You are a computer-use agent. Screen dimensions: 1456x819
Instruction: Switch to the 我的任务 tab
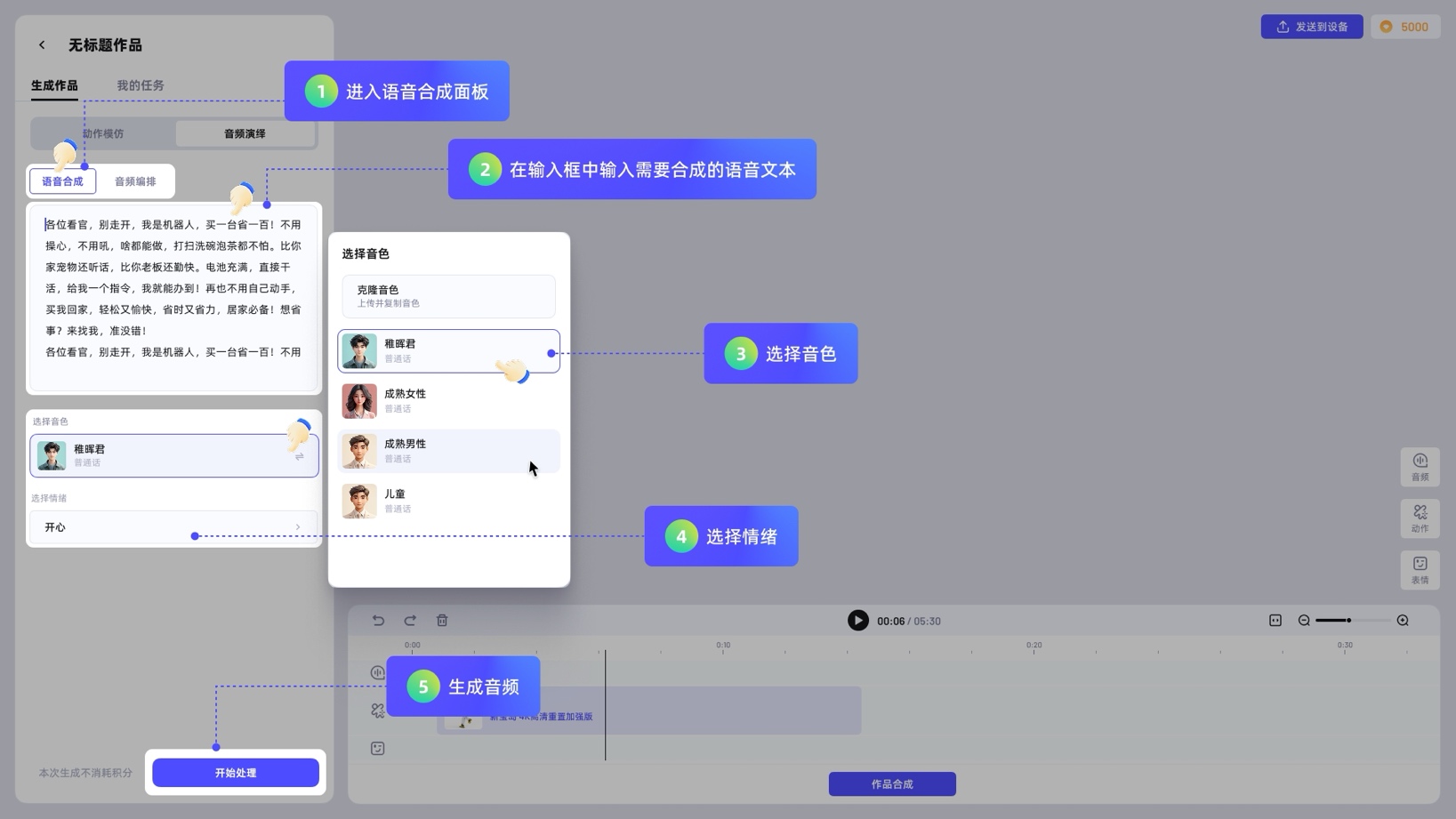(139, 85)
